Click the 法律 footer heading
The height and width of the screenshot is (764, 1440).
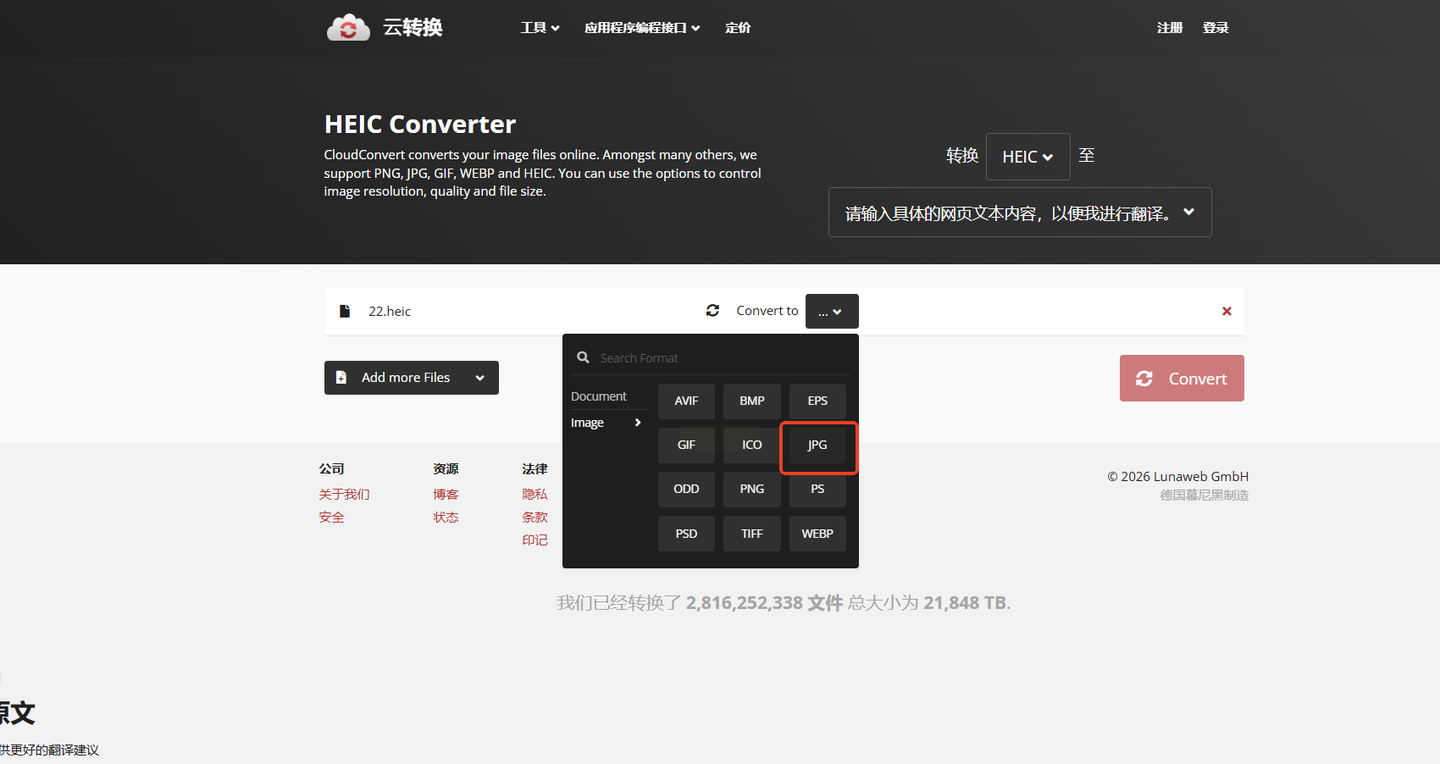click(x=535, y=468)
